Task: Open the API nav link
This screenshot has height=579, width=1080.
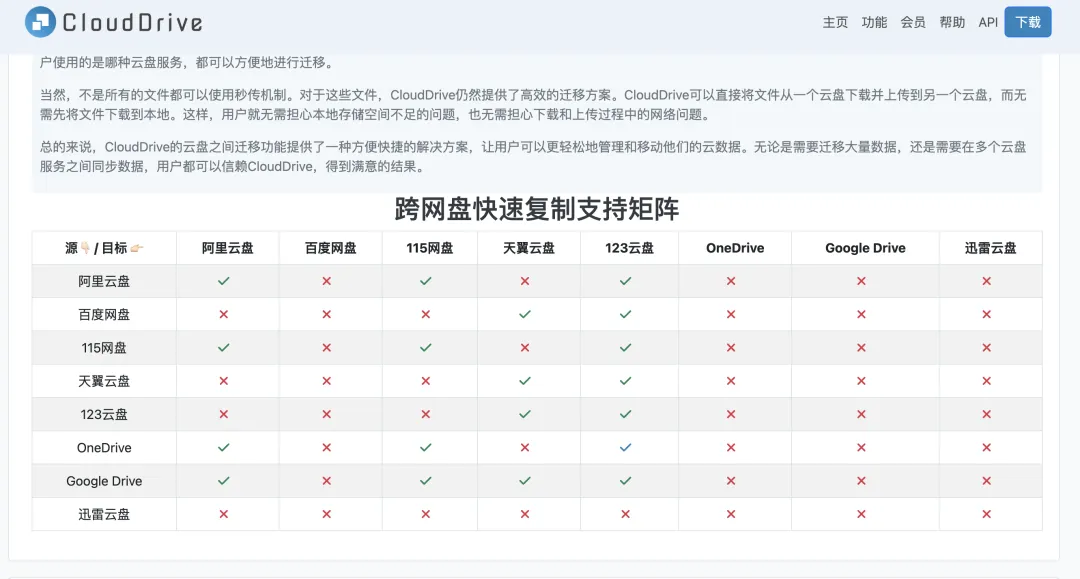Action: [x=988, y=22]
